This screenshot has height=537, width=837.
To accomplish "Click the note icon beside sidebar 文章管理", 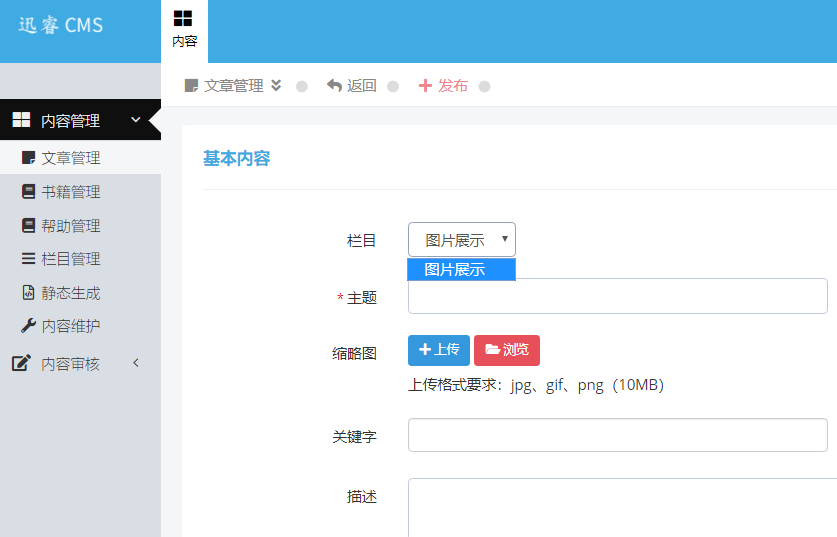I will point(28,157).
